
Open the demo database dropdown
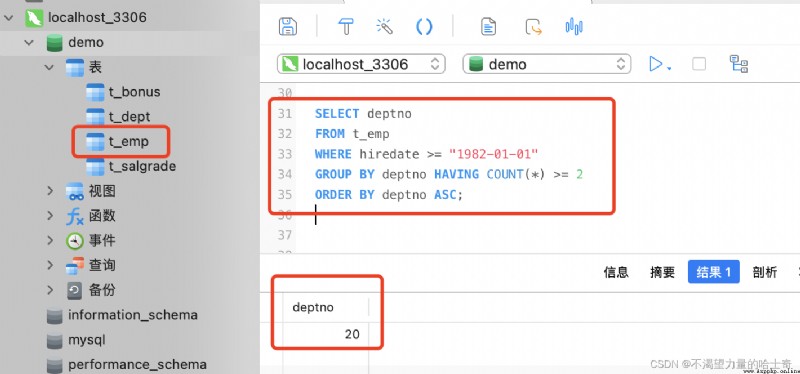coord(547,64)
